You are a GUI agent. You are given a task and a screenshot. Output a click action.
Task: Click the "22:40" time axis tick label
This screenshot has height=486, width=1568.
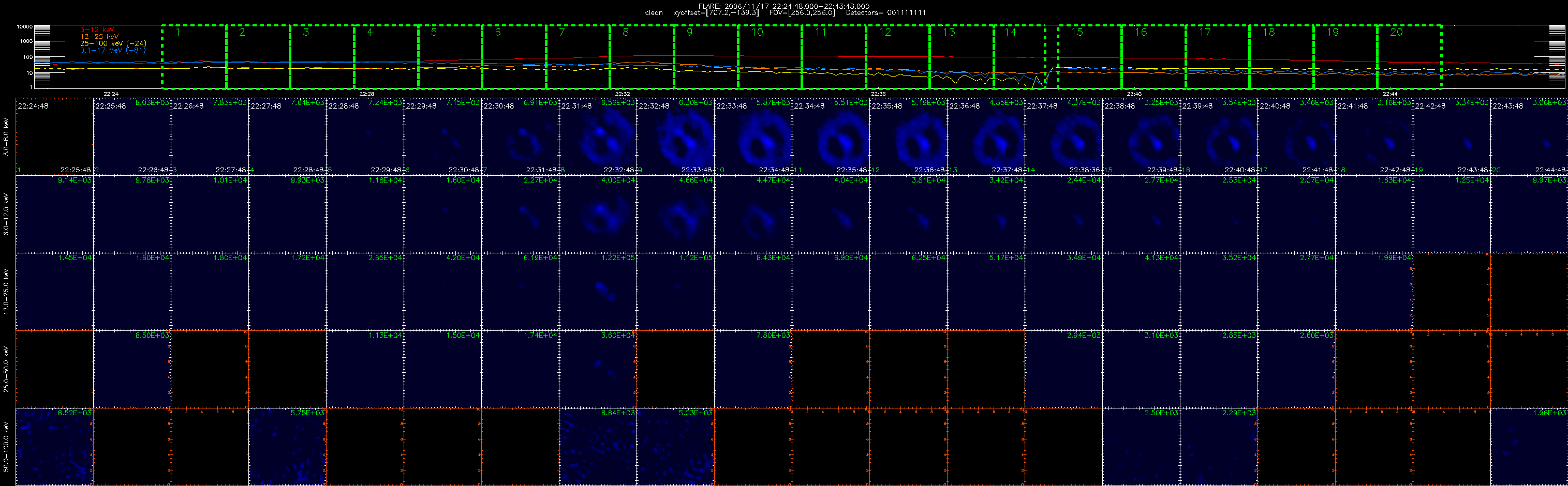point(1134,94)
